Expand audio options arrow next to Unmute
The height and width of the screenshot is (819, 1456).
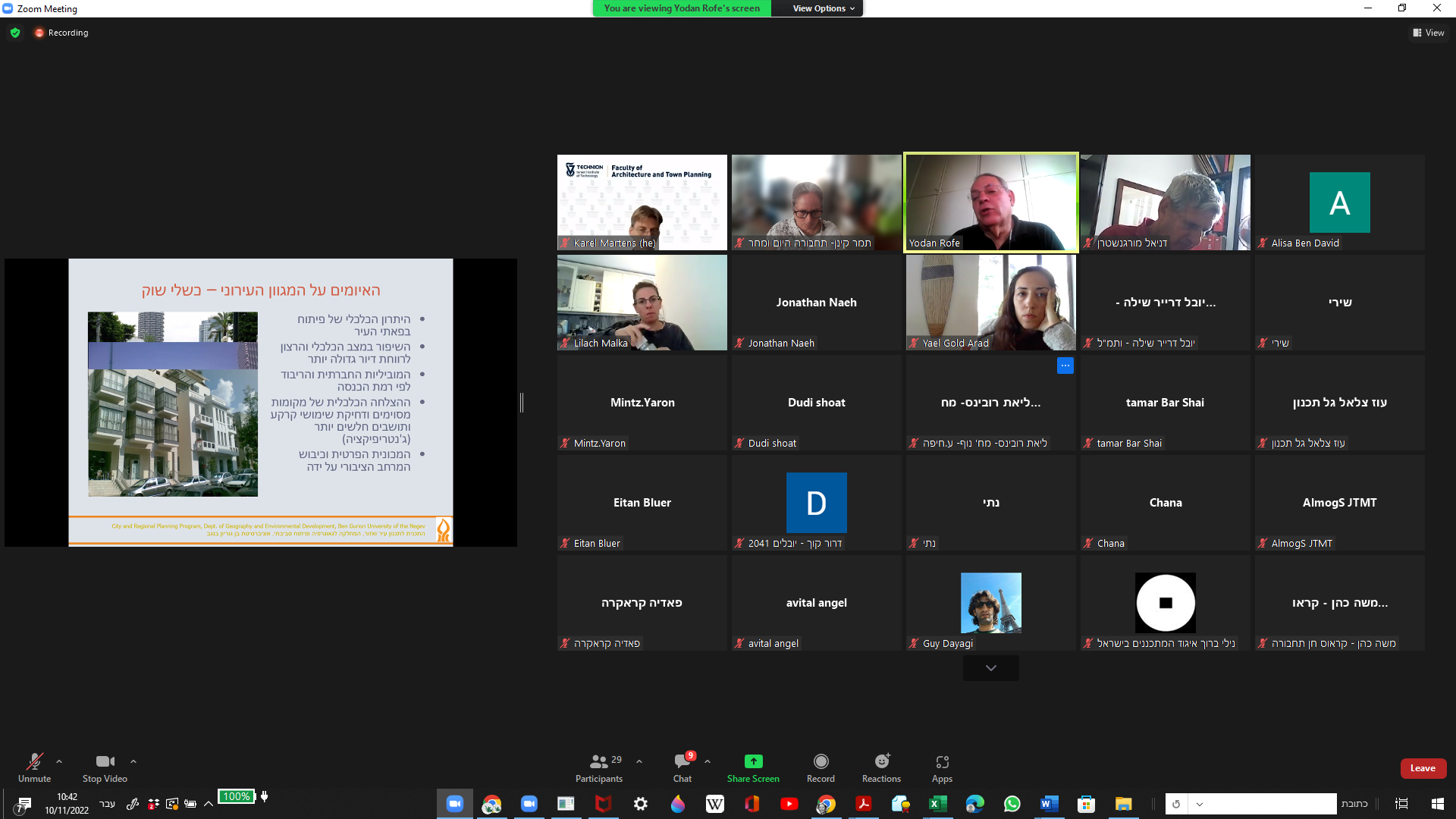click(59, 761)
